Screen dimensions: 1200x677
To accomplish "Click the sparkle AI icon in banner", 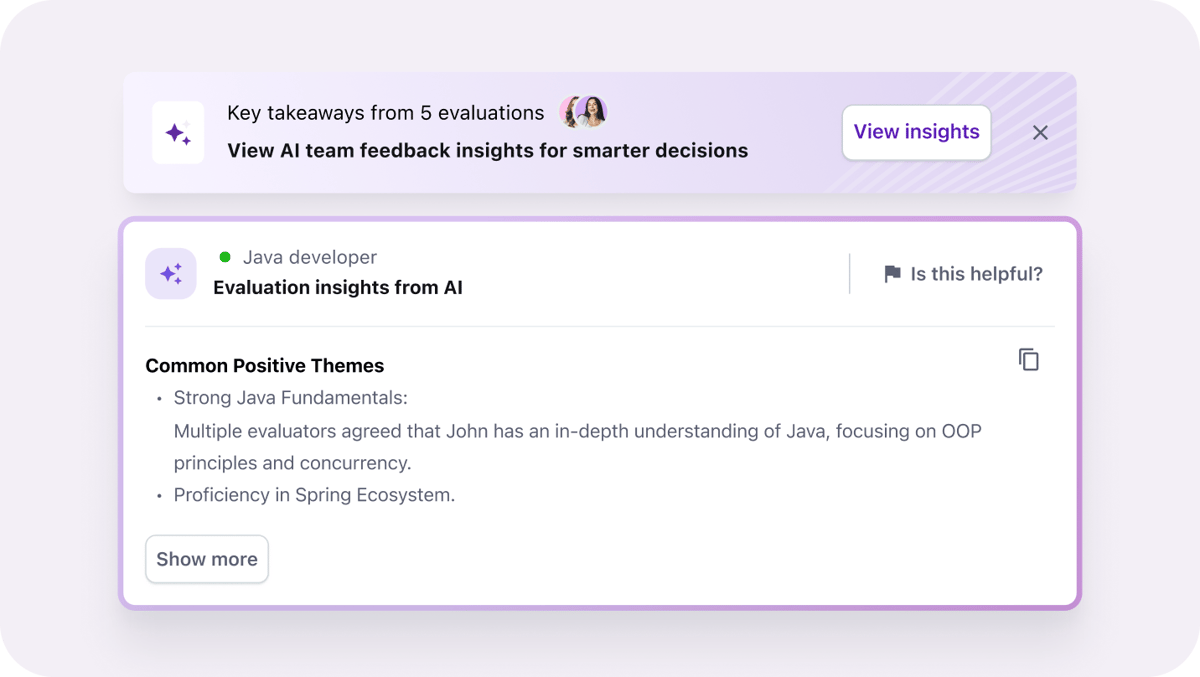I will 178,133.
